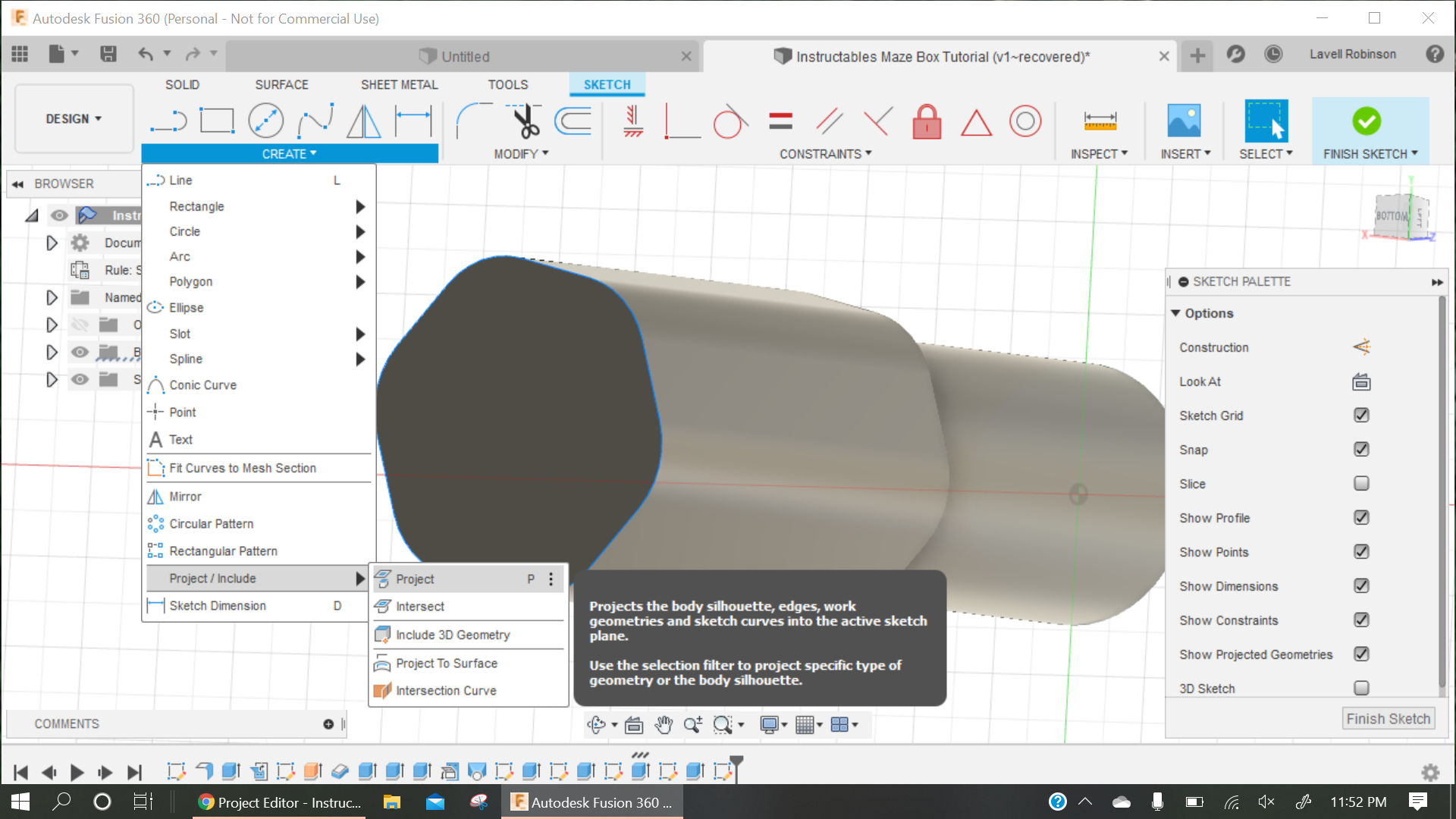This screenshot has width=1456, height=819.
Task: Select the Fit Point Spline tool icon
Action: (x=315, y=121)
